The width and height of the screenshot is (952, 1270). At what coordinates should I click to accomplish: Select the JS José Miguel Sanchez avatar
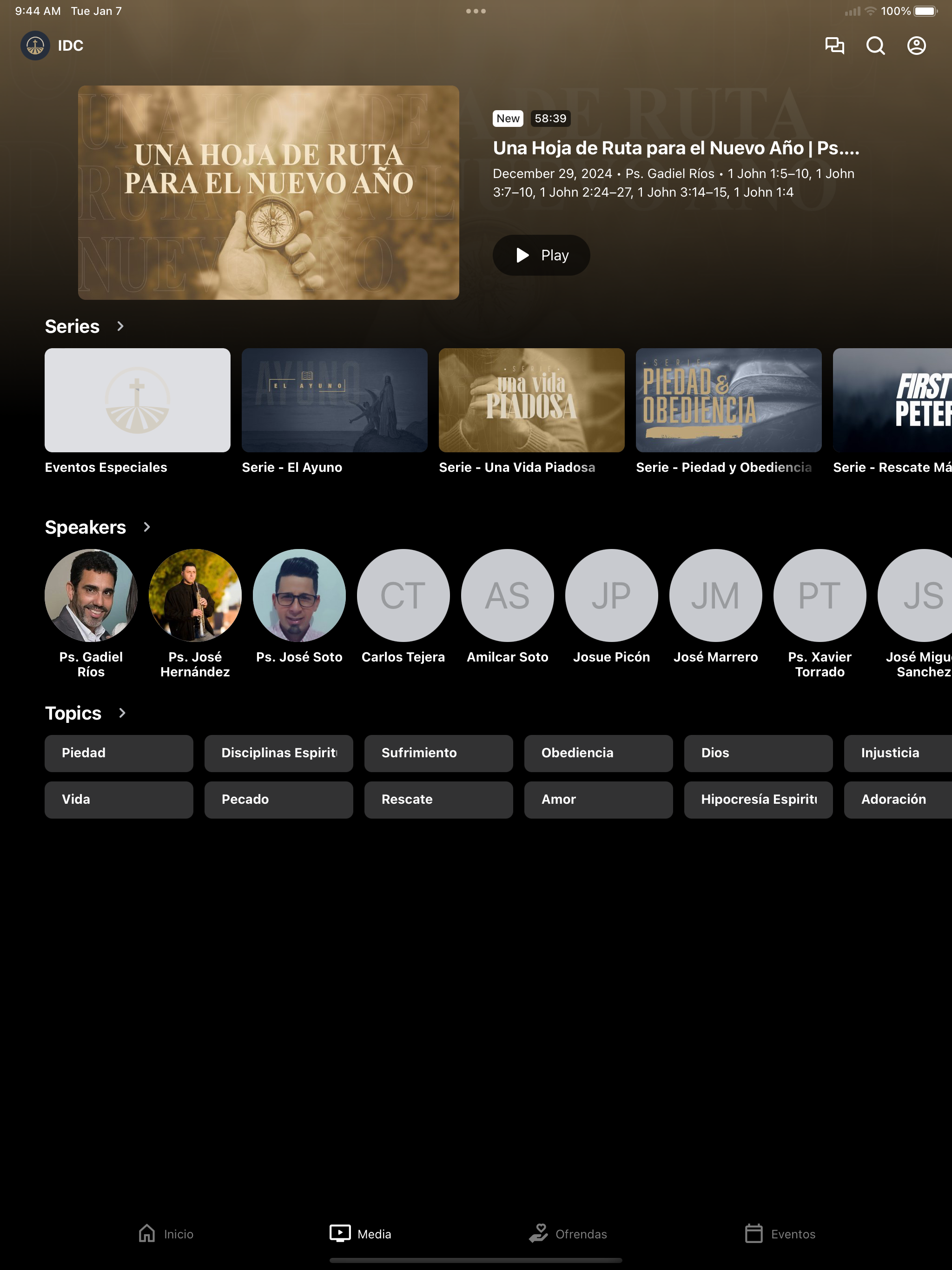click(915, 595)
